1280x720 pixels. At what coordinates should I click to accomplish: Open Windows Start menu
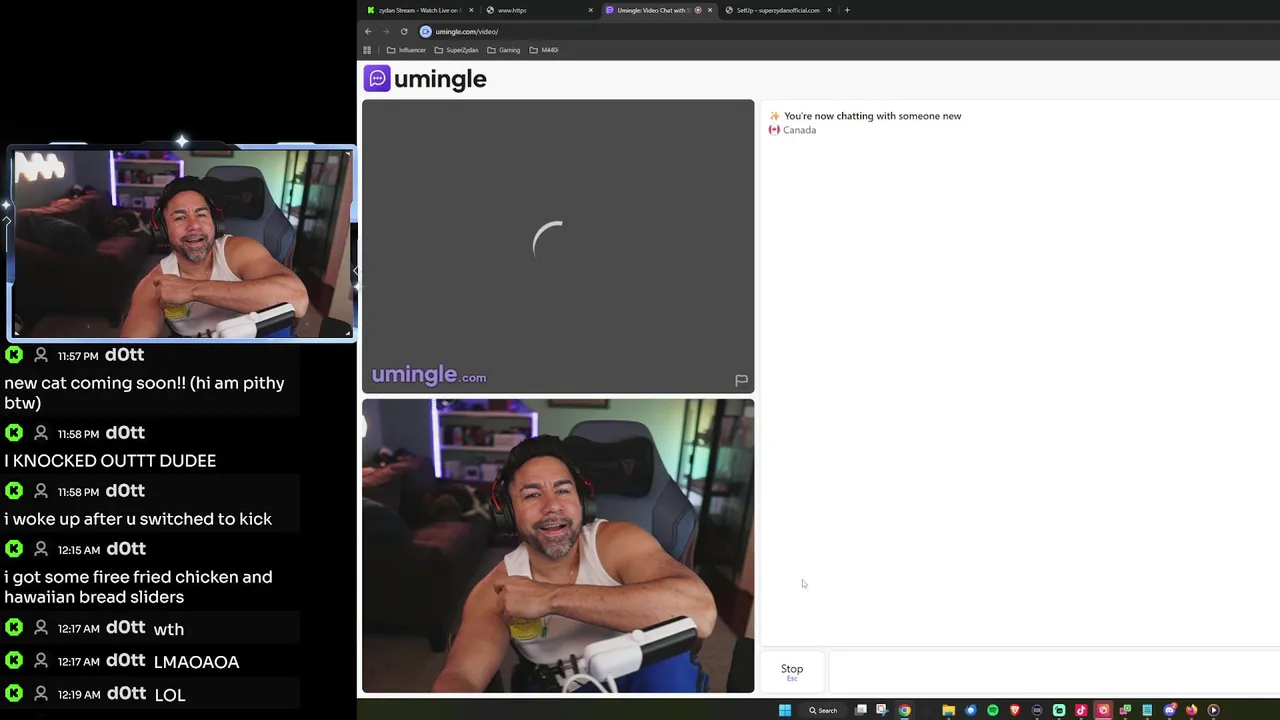785,710
